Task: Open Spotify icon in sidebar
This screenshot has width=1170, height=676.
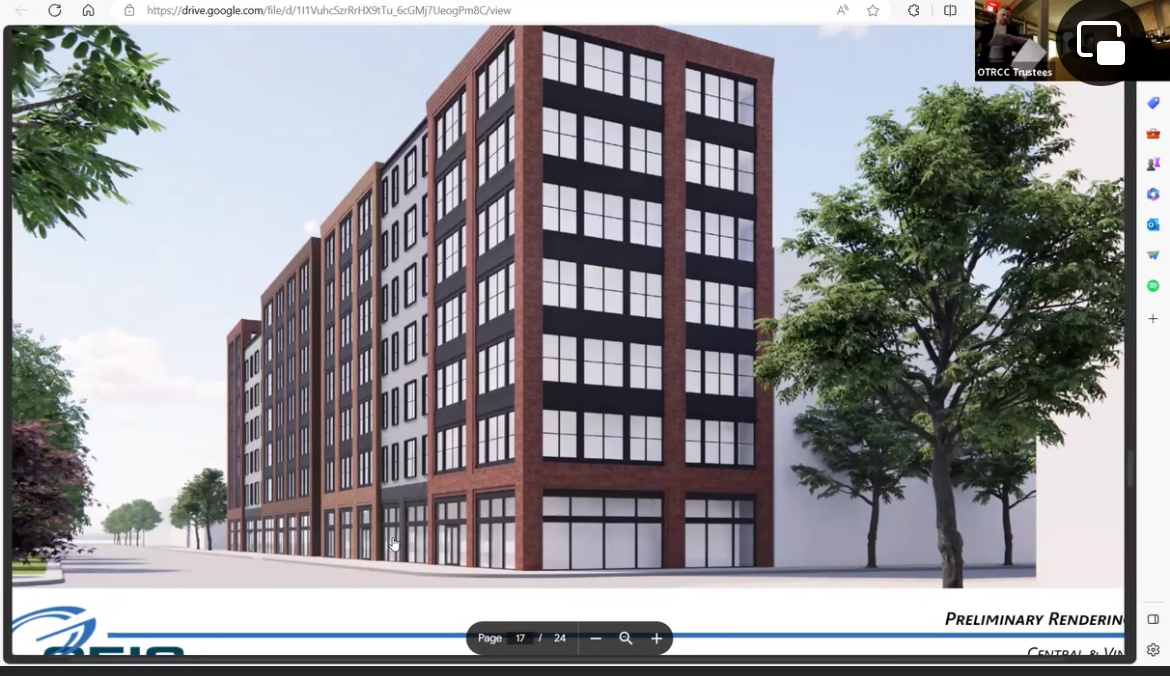Action: pyautogui.click(x=1153, y=286)
